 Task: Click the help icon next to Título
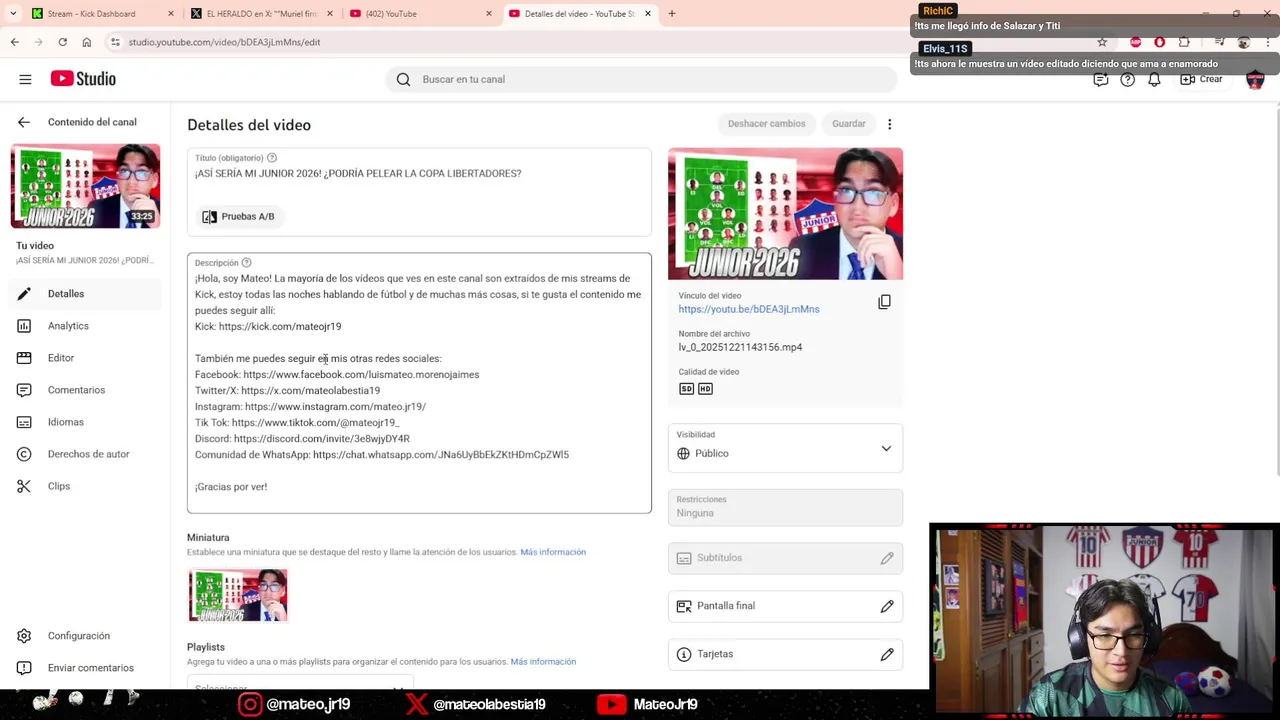(272, 158)
